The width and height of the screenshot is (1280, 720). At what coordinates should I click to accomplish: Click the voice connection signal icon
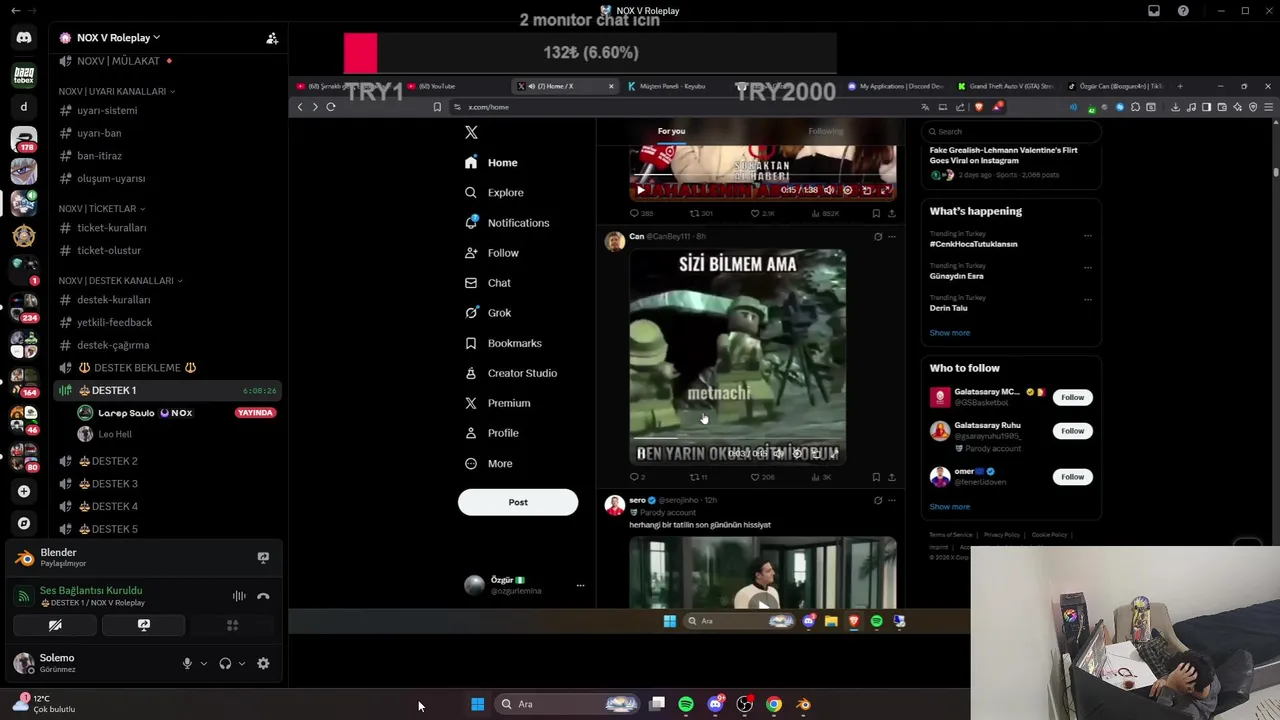click(24, 596)
